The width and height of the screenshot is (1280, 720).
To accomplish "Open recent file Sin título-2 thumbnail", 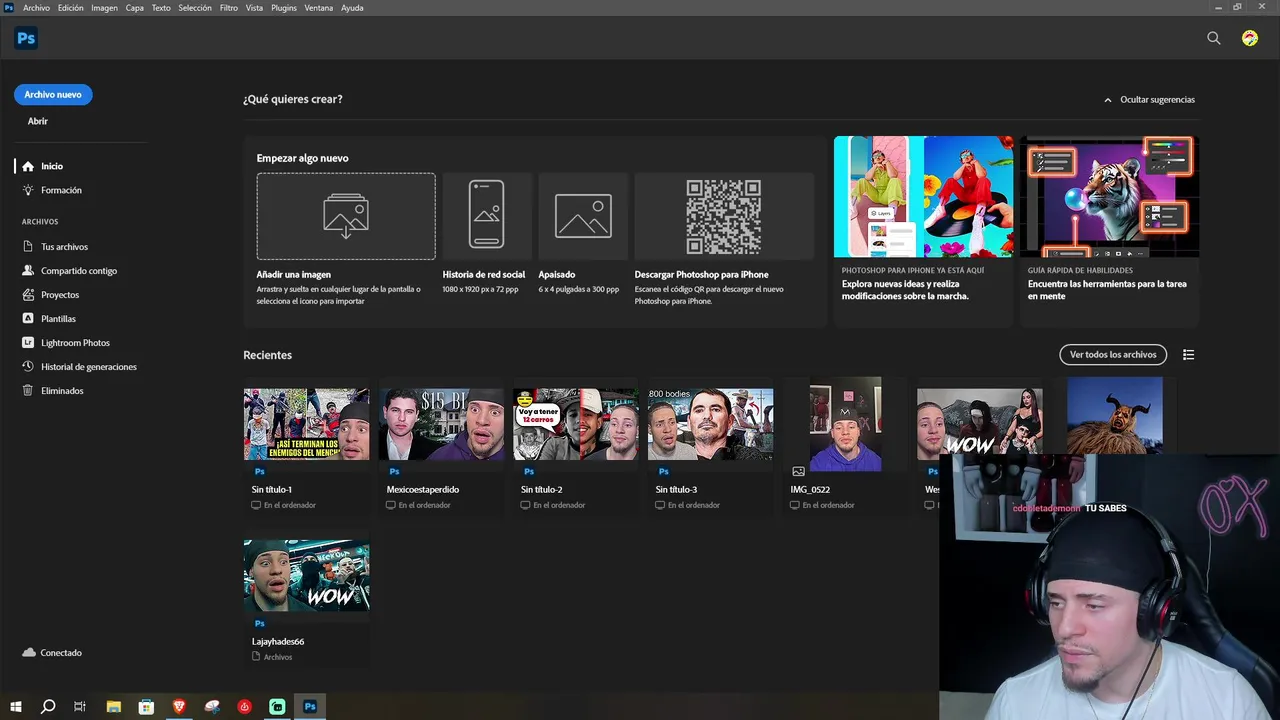I will [575, 424].
